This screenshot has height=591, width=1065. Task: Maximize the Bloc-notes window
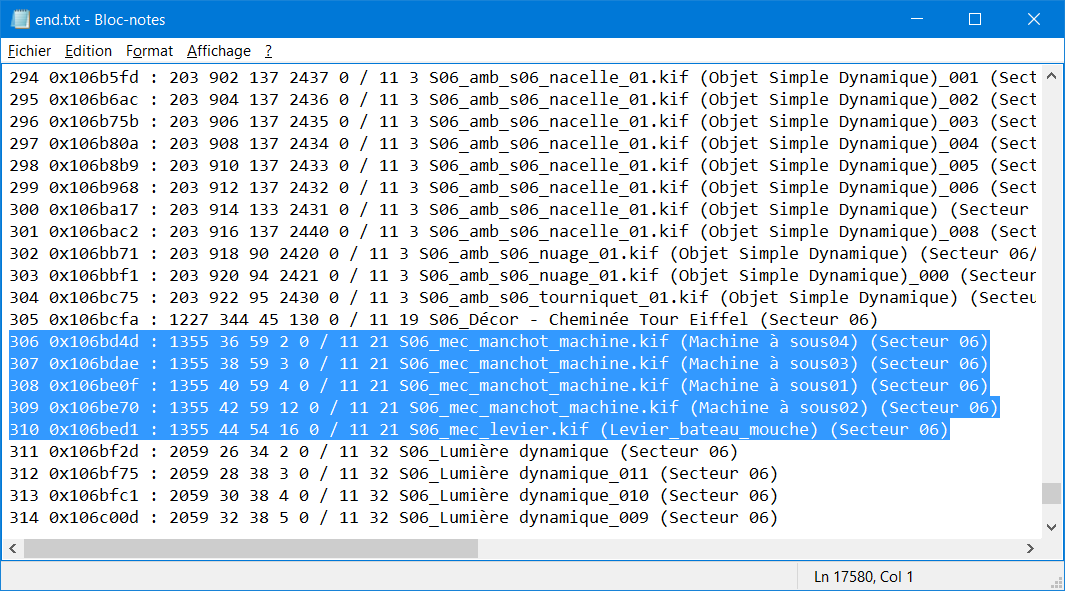click(975, 19)
